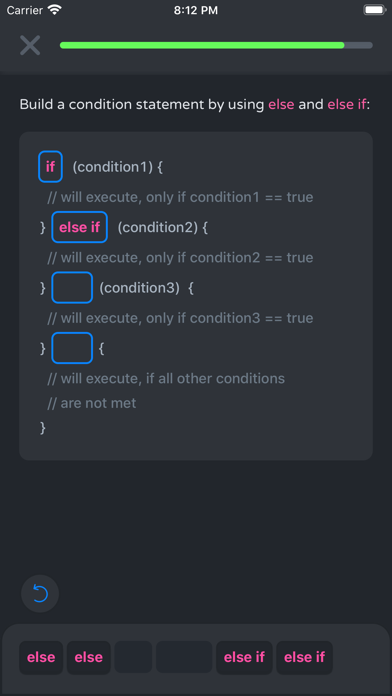Click the green lesson progress bar

(216, 45)
